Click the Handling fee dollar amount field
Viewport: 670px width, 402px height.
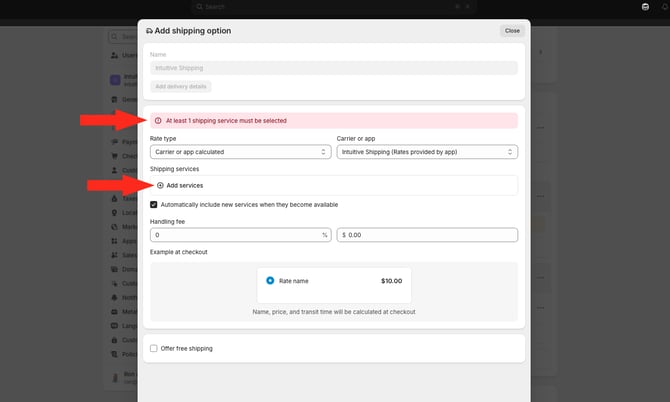(x=427, y=235)
